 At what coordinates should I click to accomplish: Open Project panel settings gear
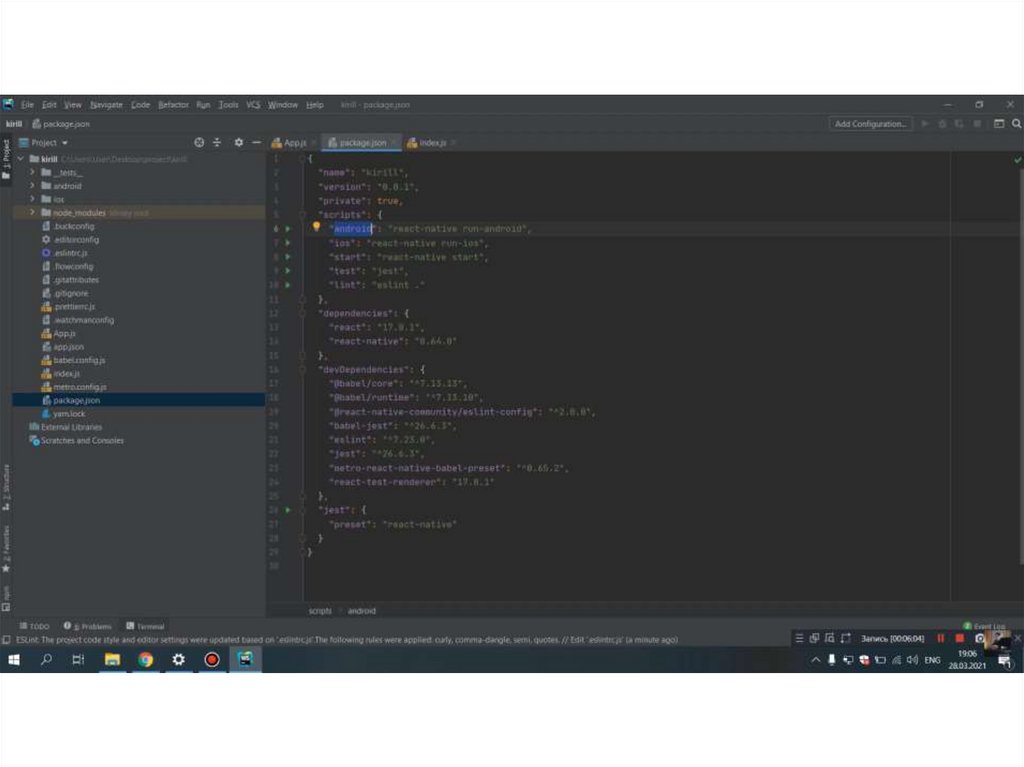238,143
